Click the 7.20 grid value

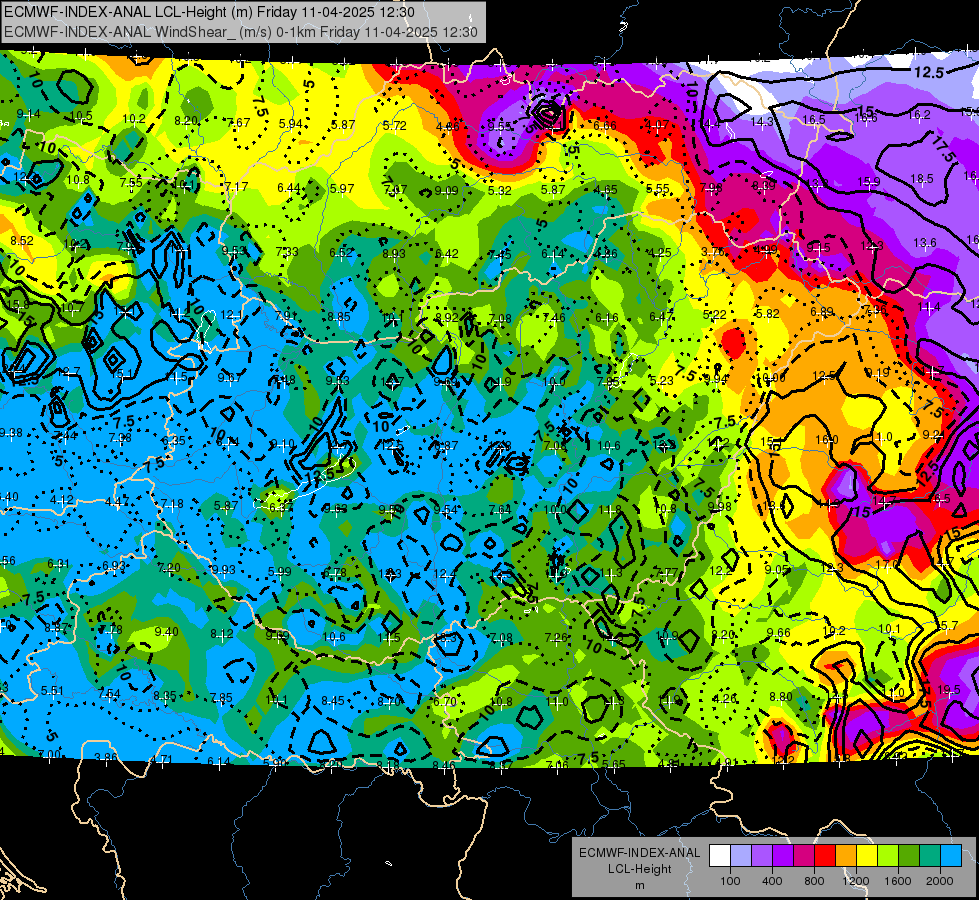tap(169, 568)
